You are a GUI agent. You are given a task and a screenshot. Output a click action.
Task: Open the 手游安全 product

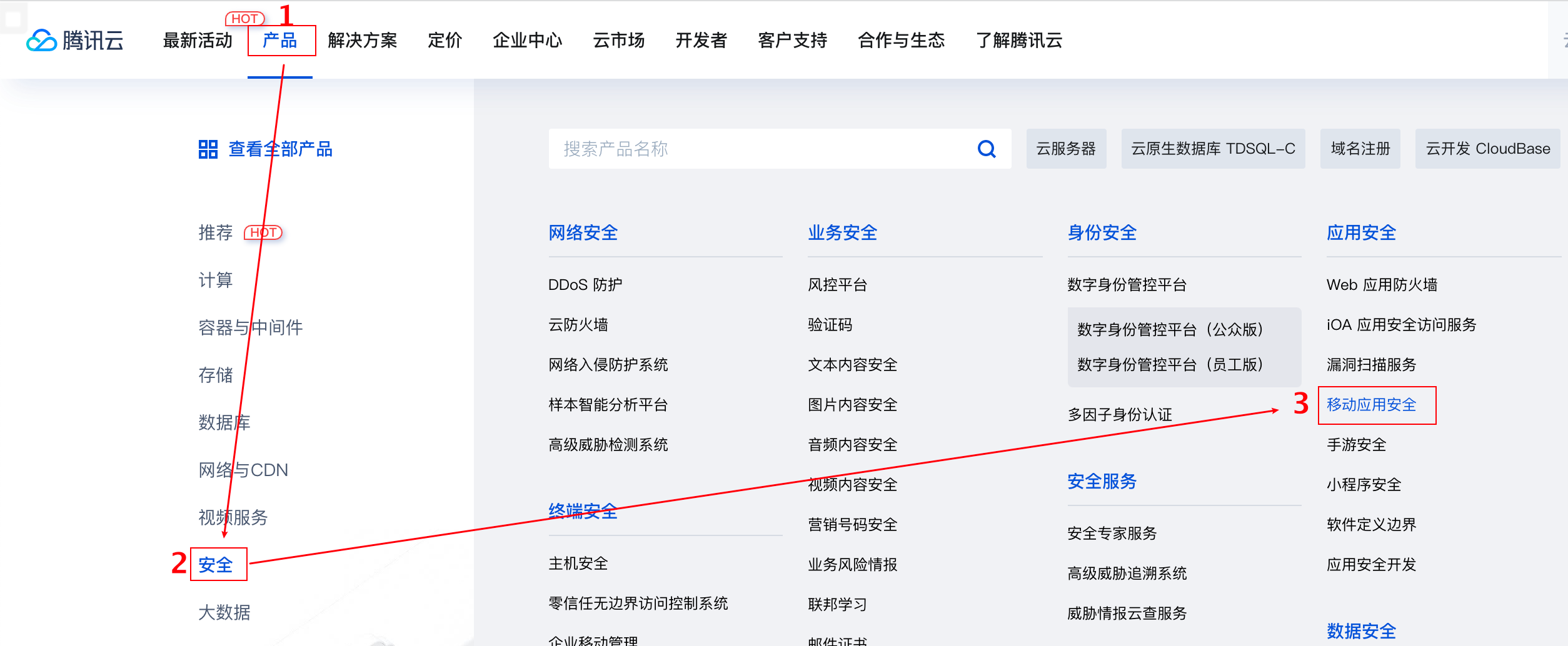pos(1357,445)
